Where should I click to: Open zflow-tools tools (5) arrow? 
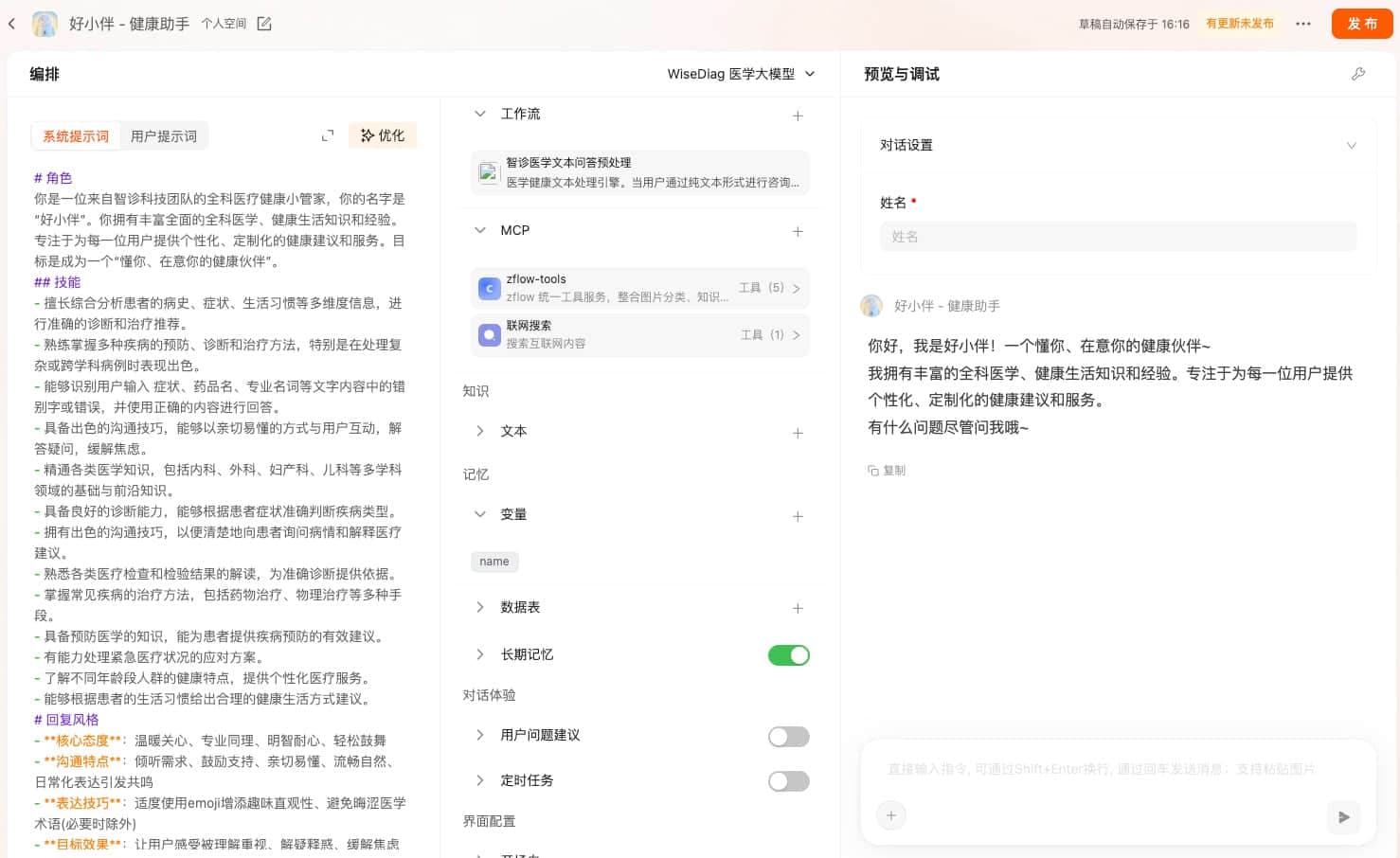[796, 288]
